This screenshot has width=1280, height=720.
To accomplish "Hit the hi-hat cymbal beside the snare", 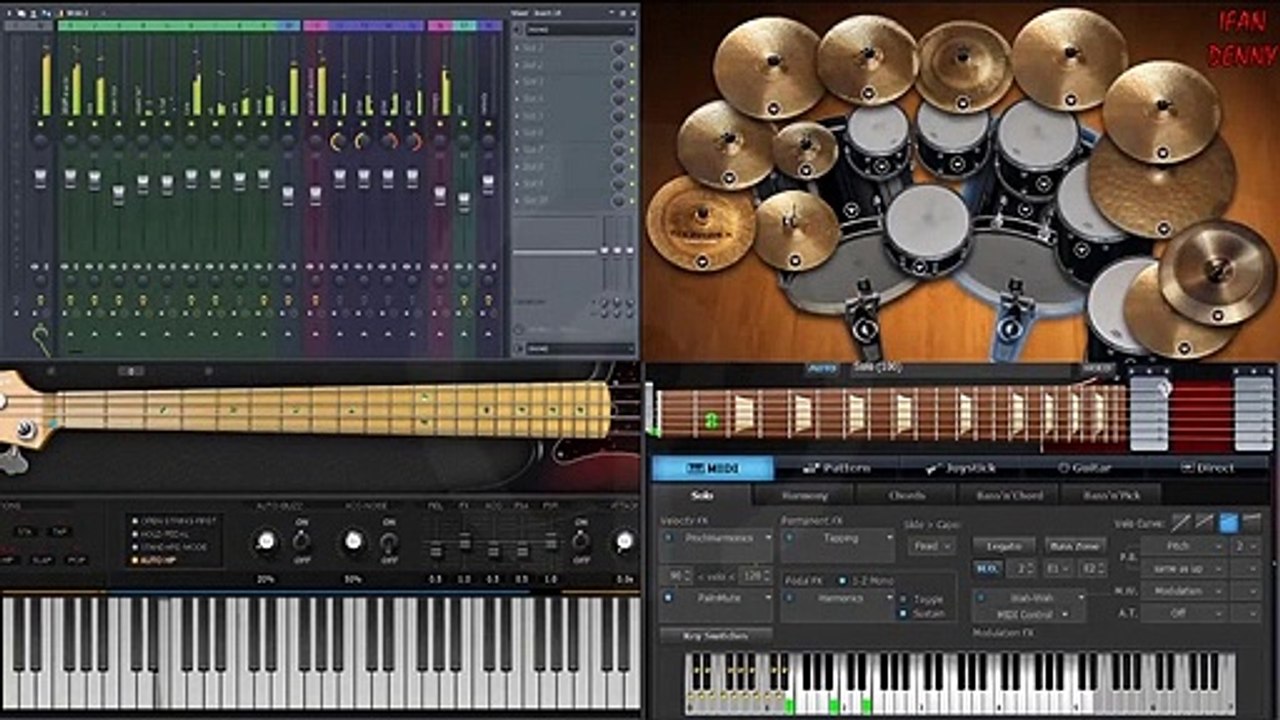I will [x=796, y=229].
